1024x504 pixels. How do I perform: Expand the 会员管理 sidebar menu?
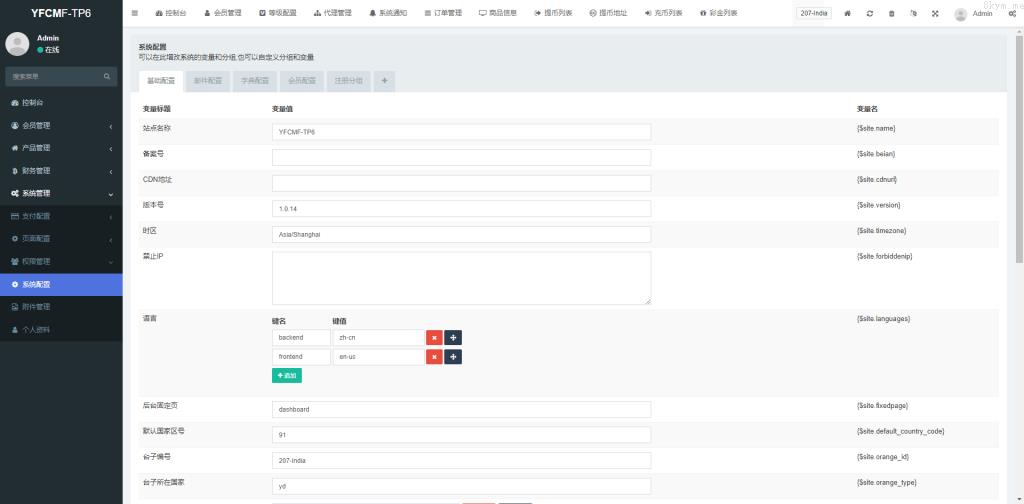point(60,125)
